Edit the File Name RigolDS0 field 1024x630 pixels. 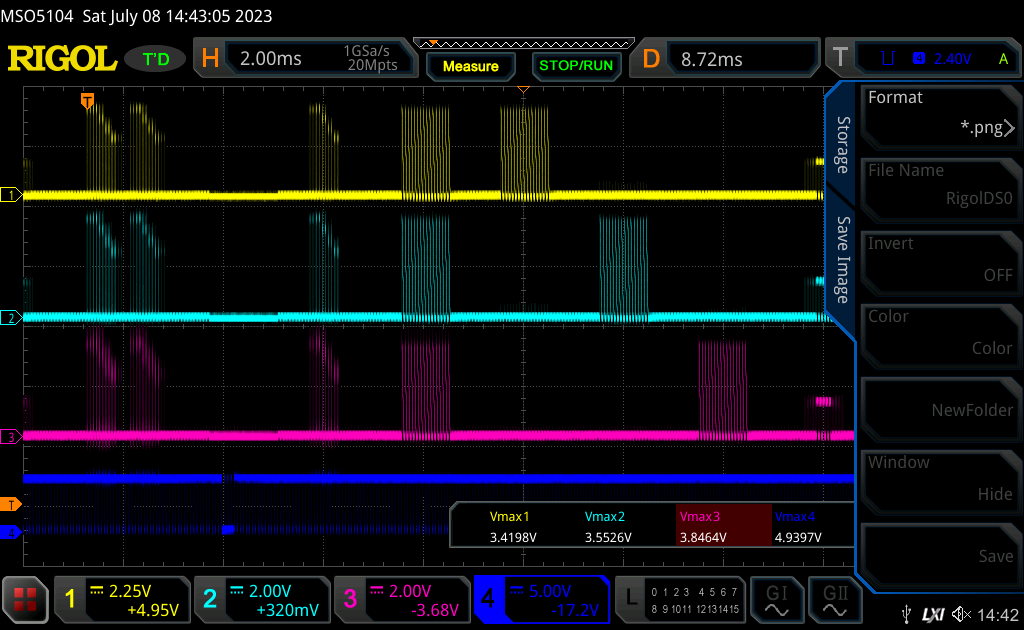(x=940, y=187)
